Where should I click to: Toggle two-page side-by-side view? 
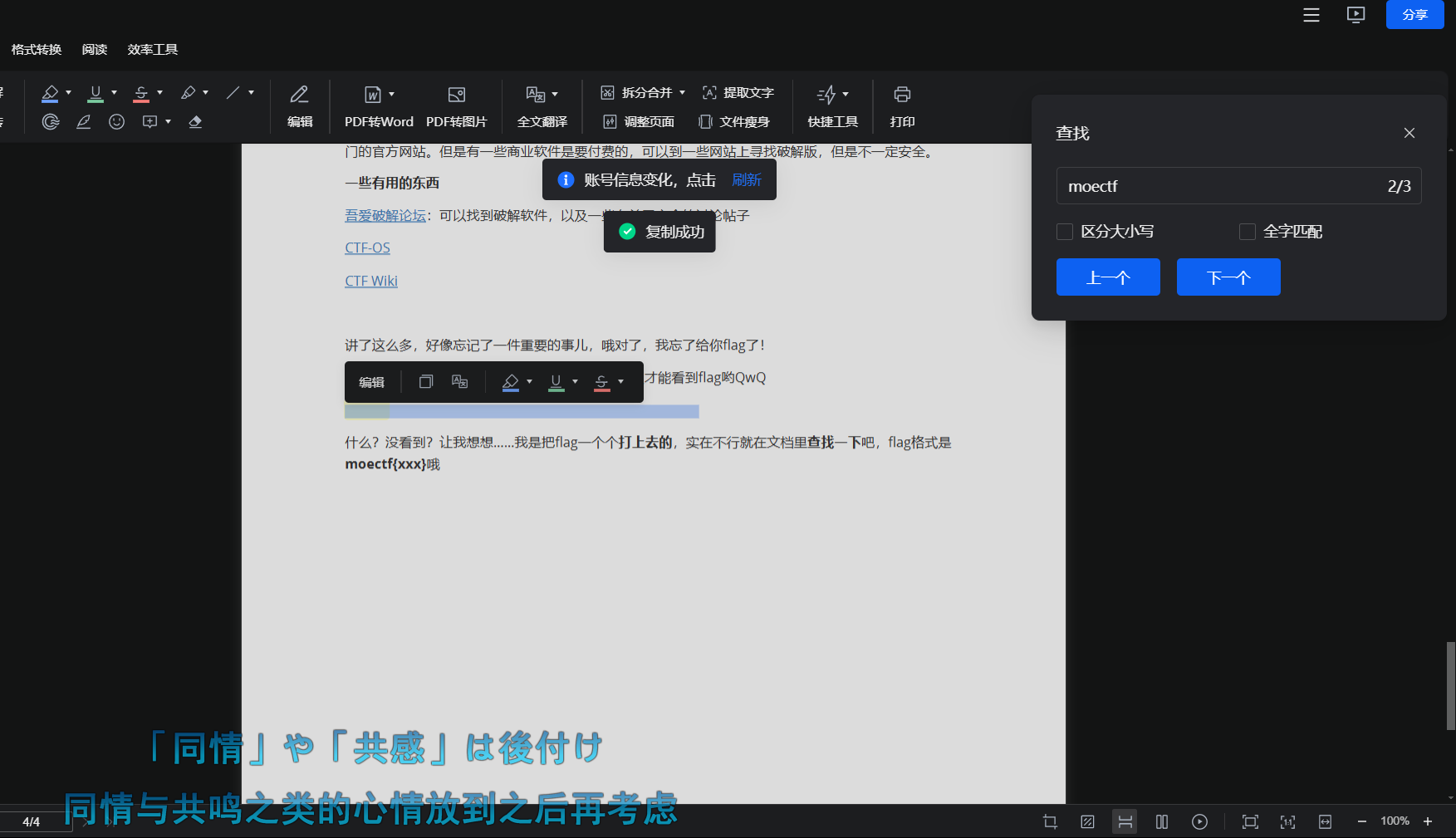point(1162,821)
